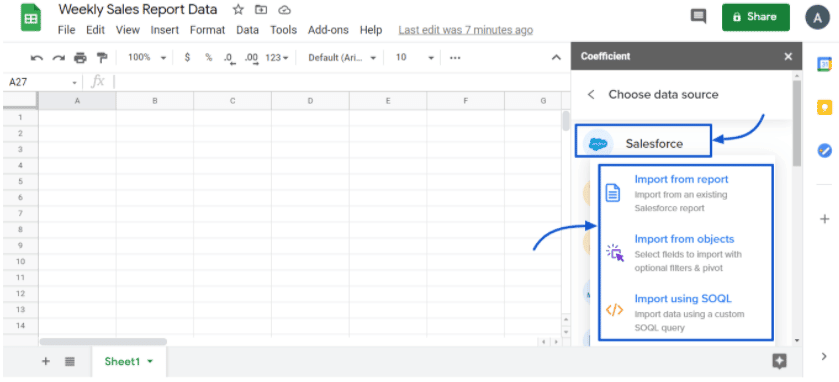Decrease decimal places
Image resolution: width=839 pixels, height=382 pixels.
pos(228,58)
